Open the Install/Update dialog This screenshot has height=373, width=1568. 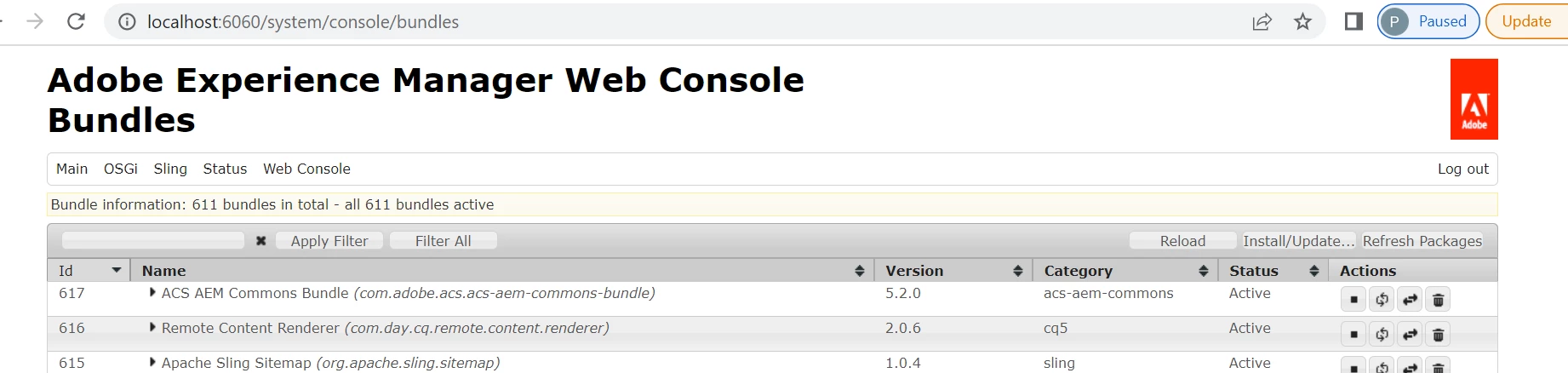(x=1298, y=241)
